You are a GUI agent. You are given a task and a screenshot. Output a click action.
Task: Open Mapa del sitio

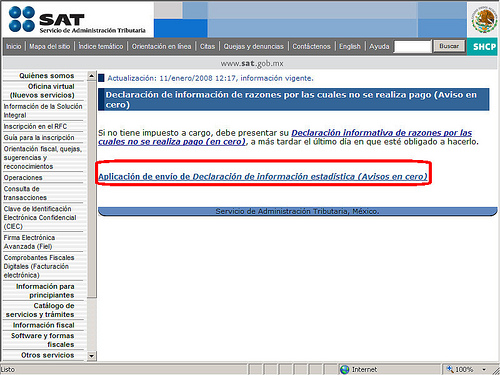pyautogui.click(x=49, y=46)
